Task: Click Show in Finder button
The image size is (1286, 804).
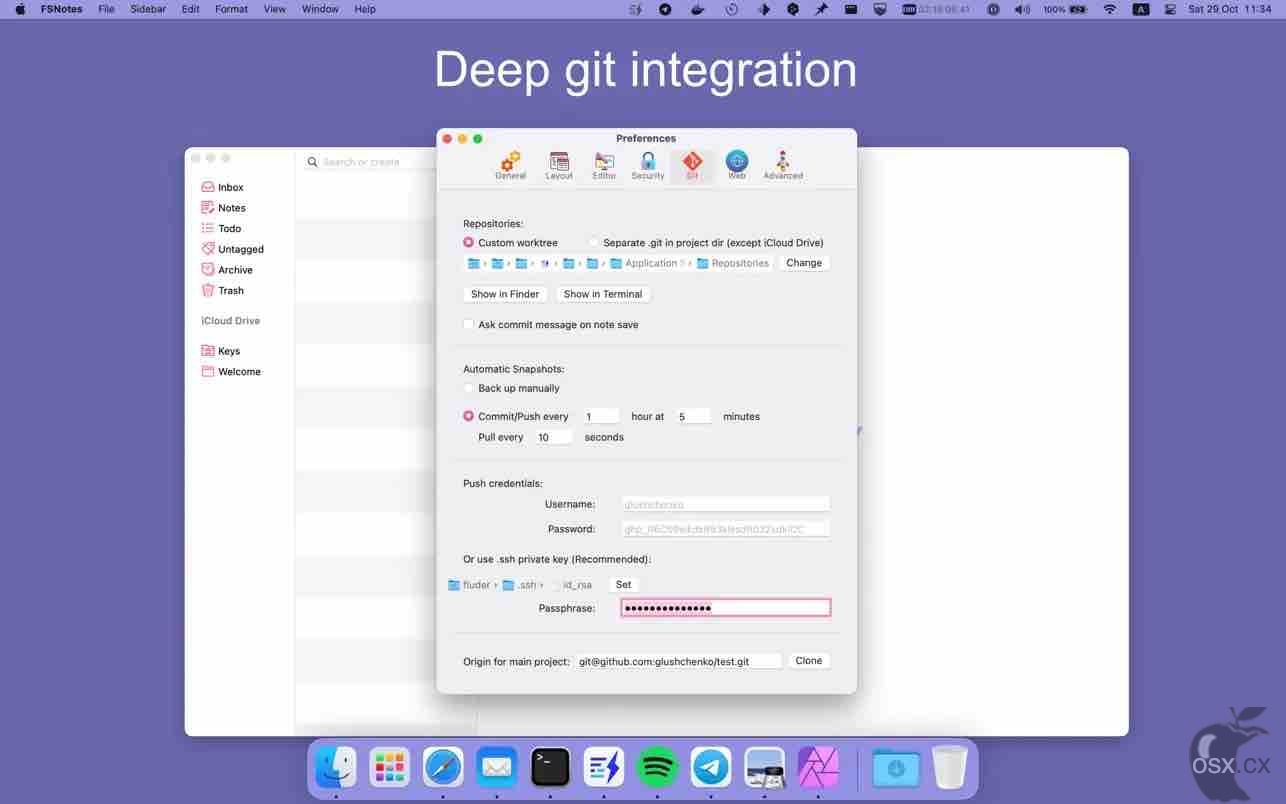Action: click(x=505, y=294)
